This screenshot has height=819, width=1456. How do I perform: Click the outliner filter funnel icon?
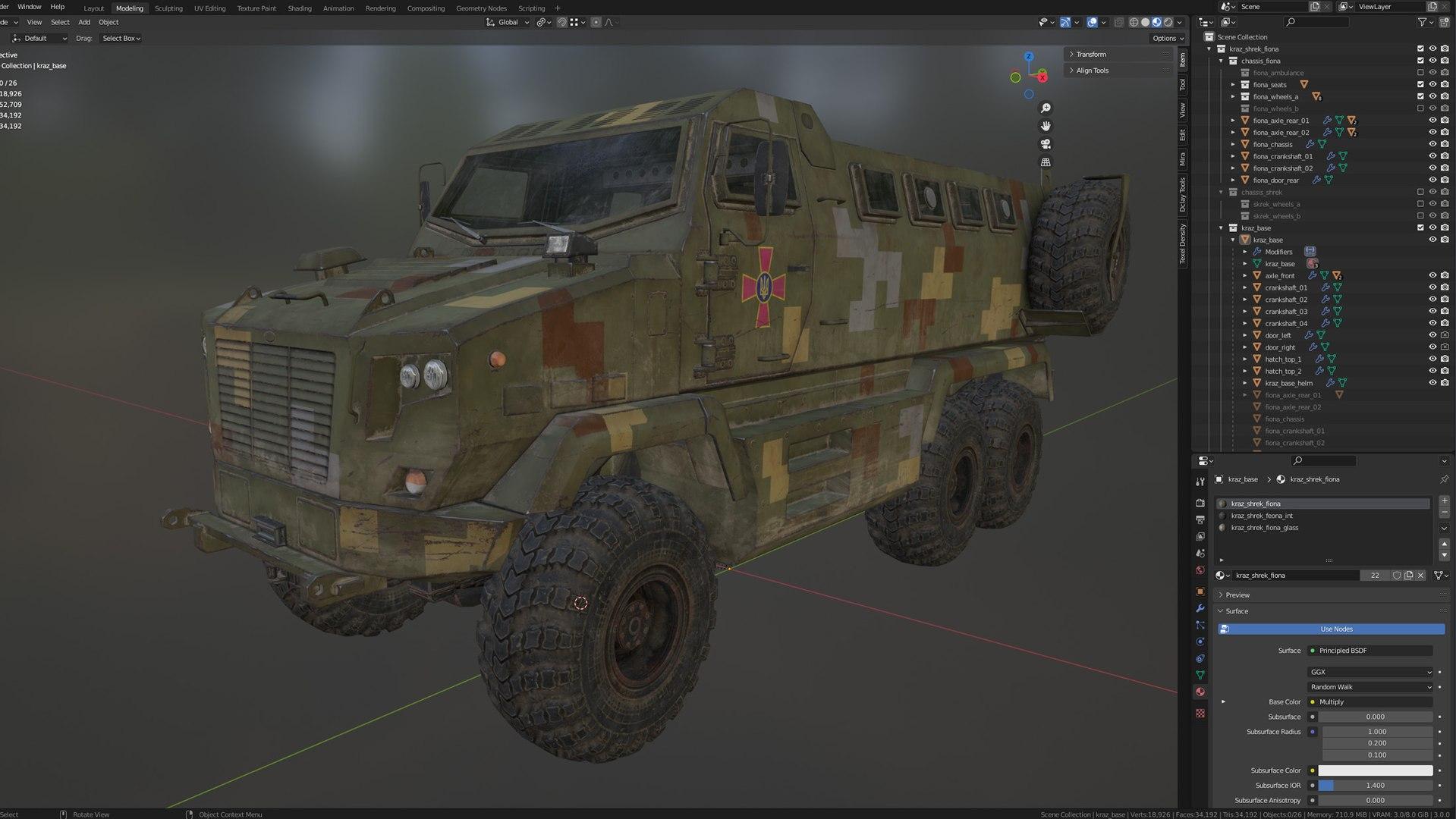(1423, 22)
